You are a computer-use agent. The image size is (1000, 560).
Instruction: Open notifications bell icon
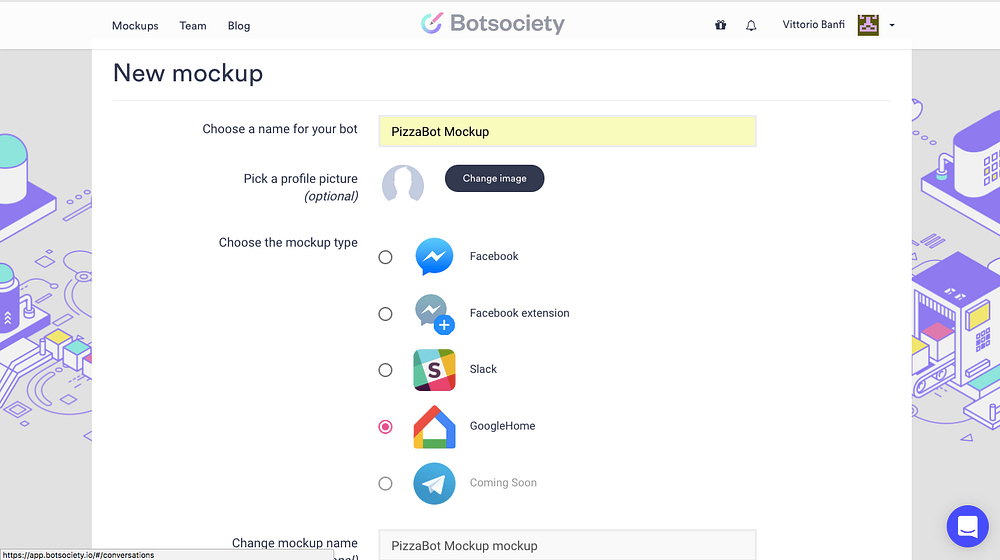tap(751, 25)
